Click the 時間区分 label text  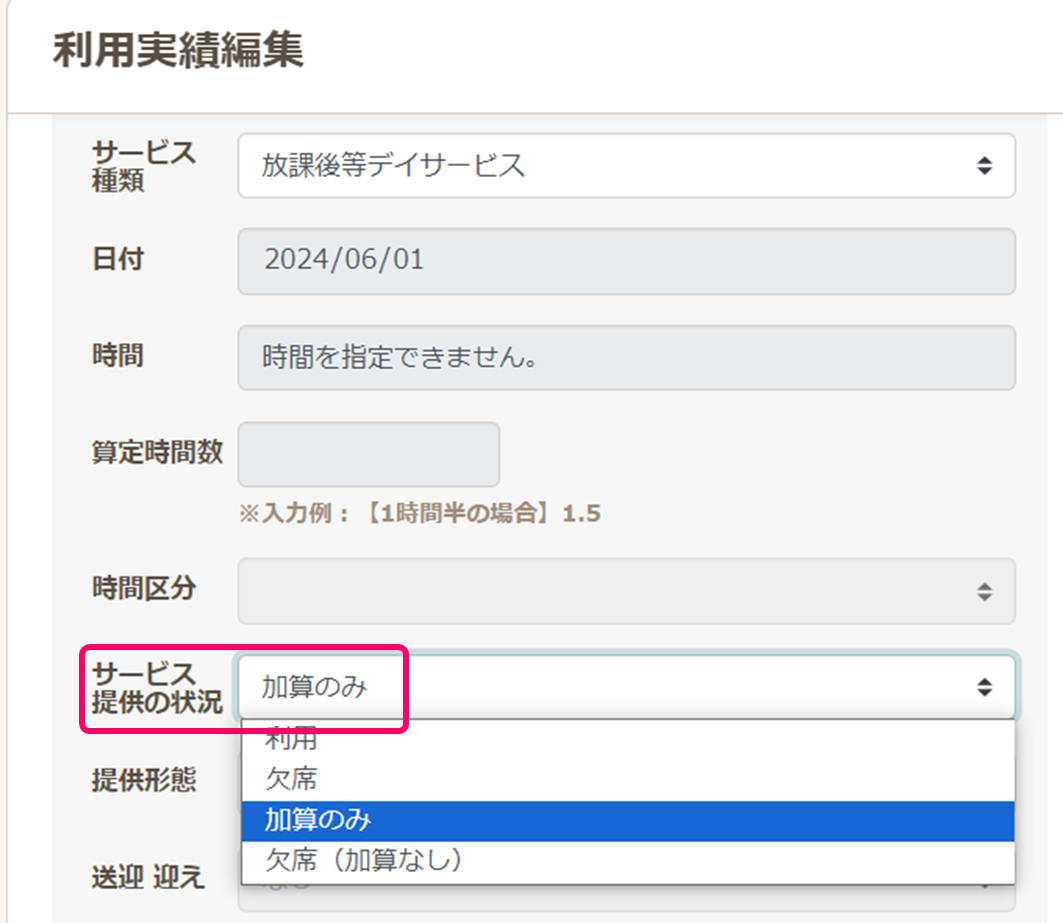144,589
